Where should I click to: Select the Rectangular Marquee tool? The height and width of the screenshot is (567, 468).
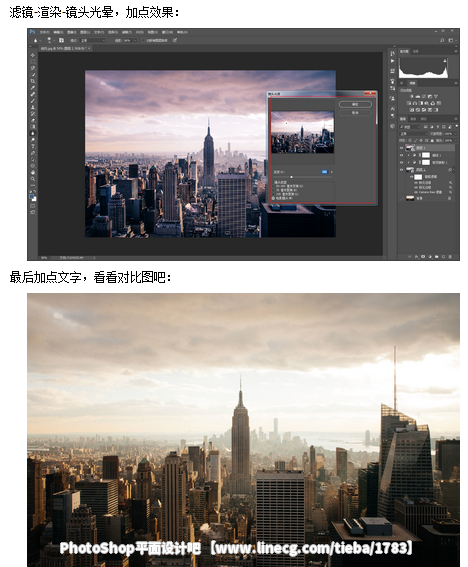click(33, 61)
